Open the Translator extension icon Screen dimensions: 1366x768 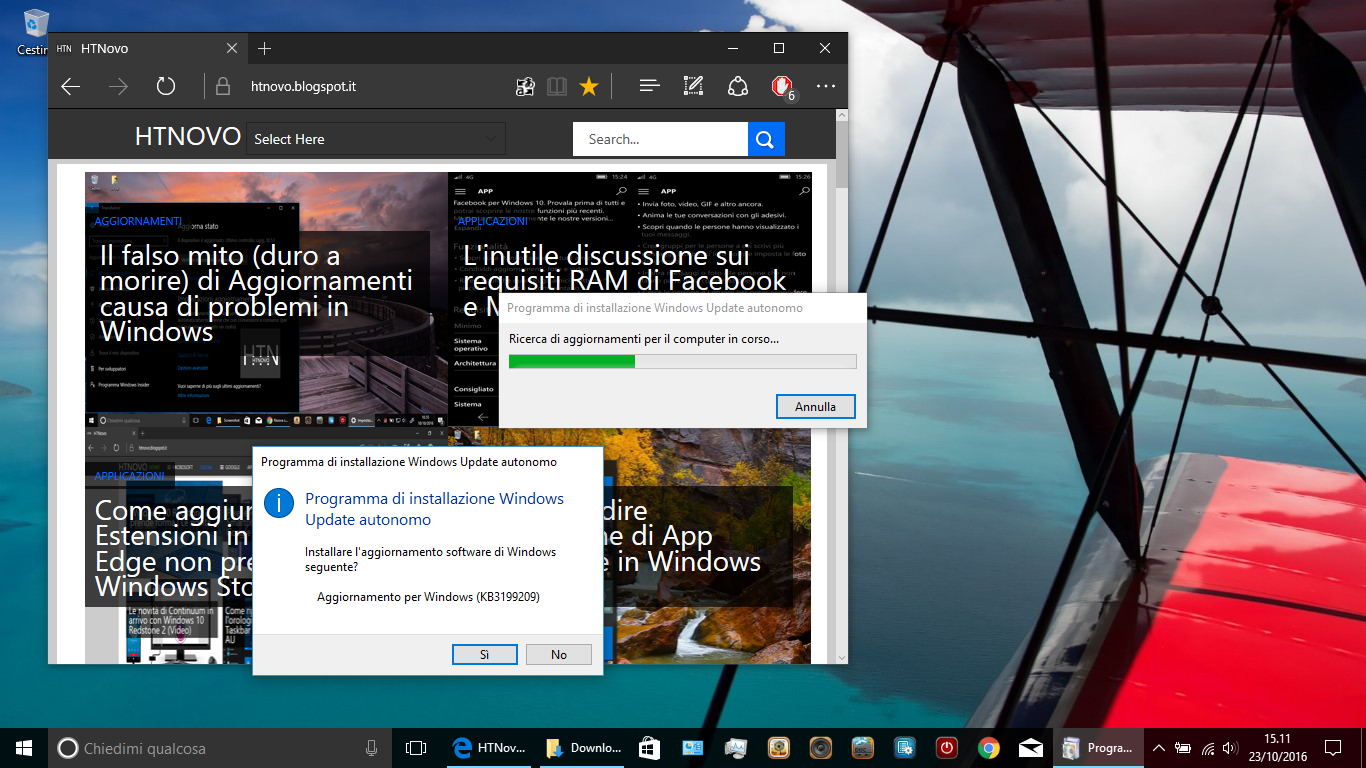click(525, 87)
